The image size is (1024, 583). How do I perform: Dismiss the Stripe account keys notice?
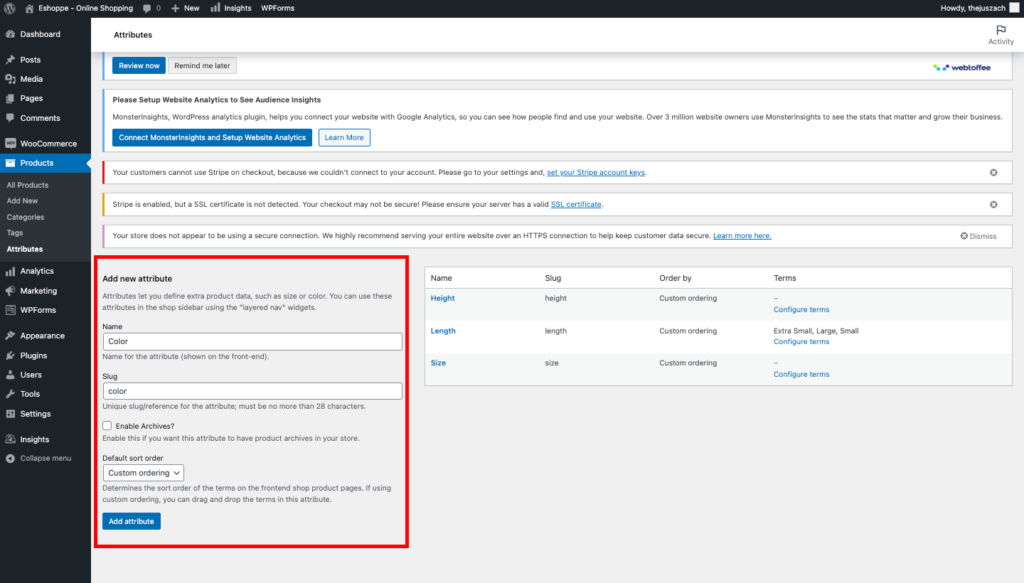(993, 172)
